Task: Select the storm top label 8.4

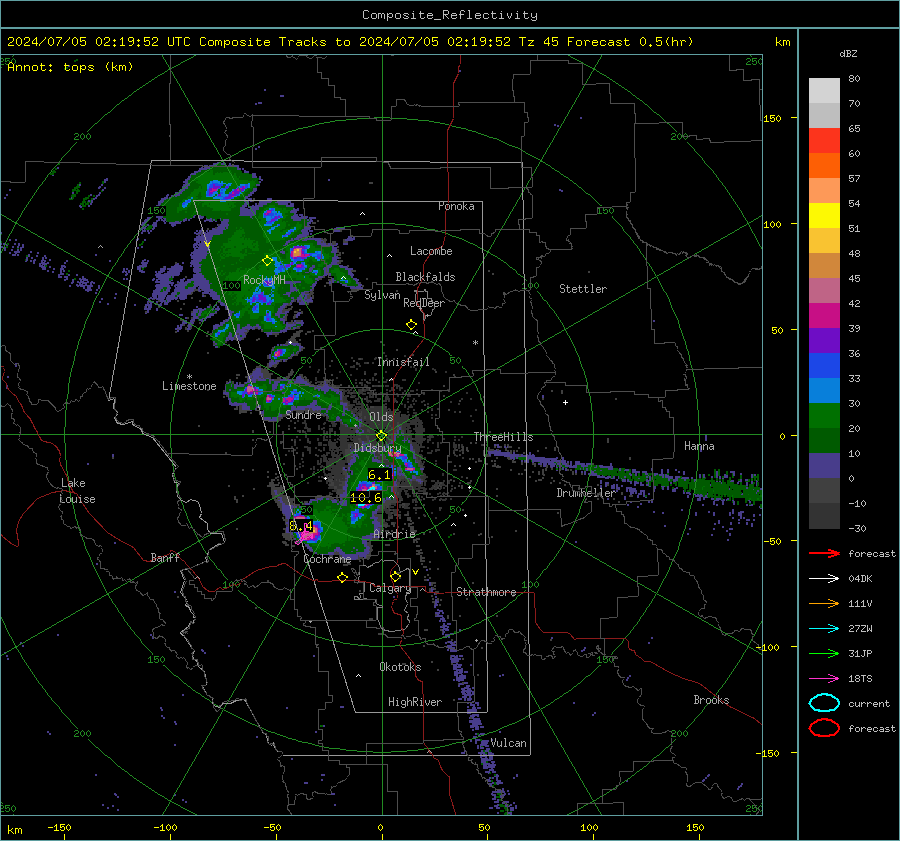Action: coord(301,526)
